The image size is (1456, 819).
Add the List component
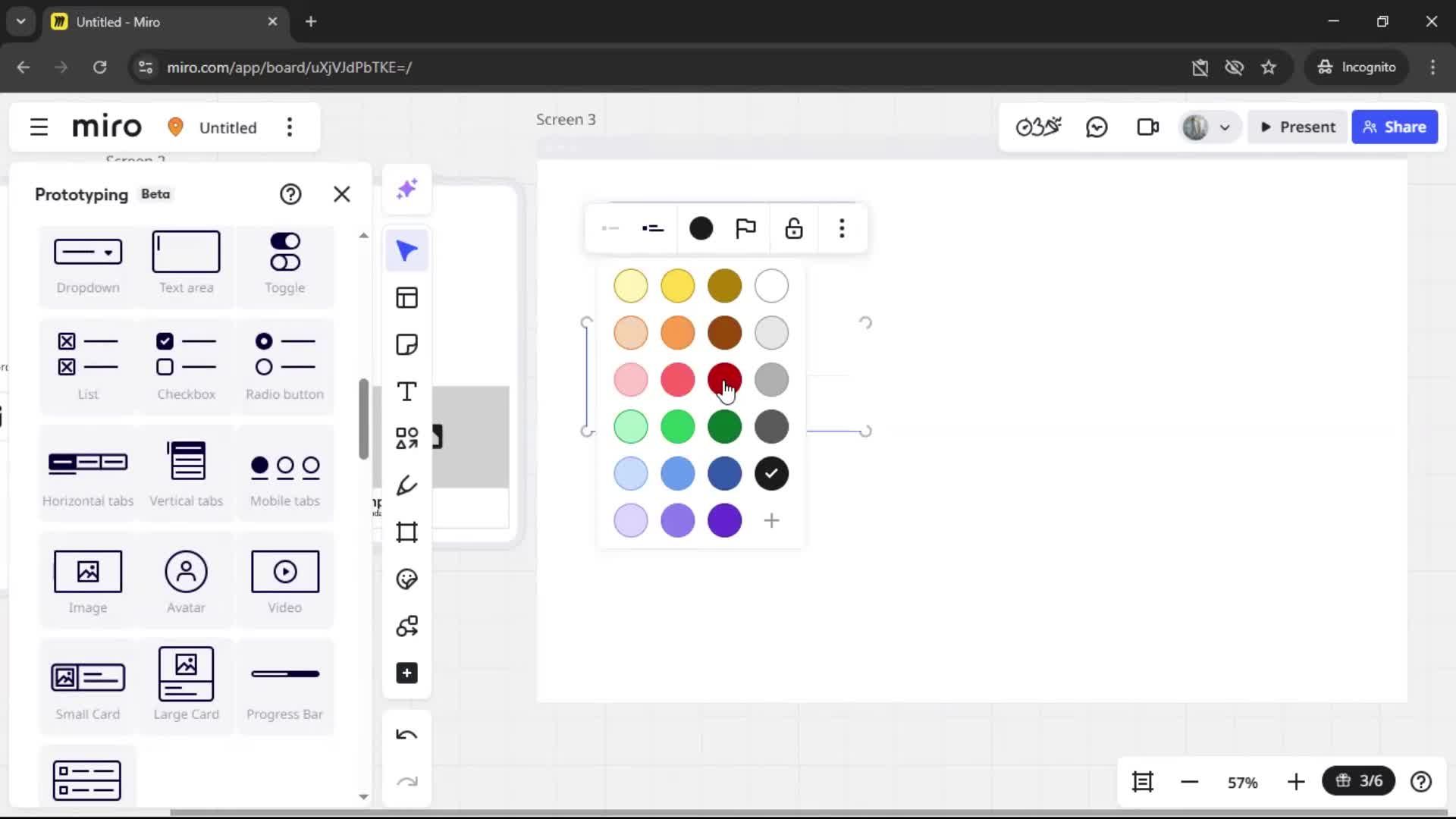tap(88, 367)
